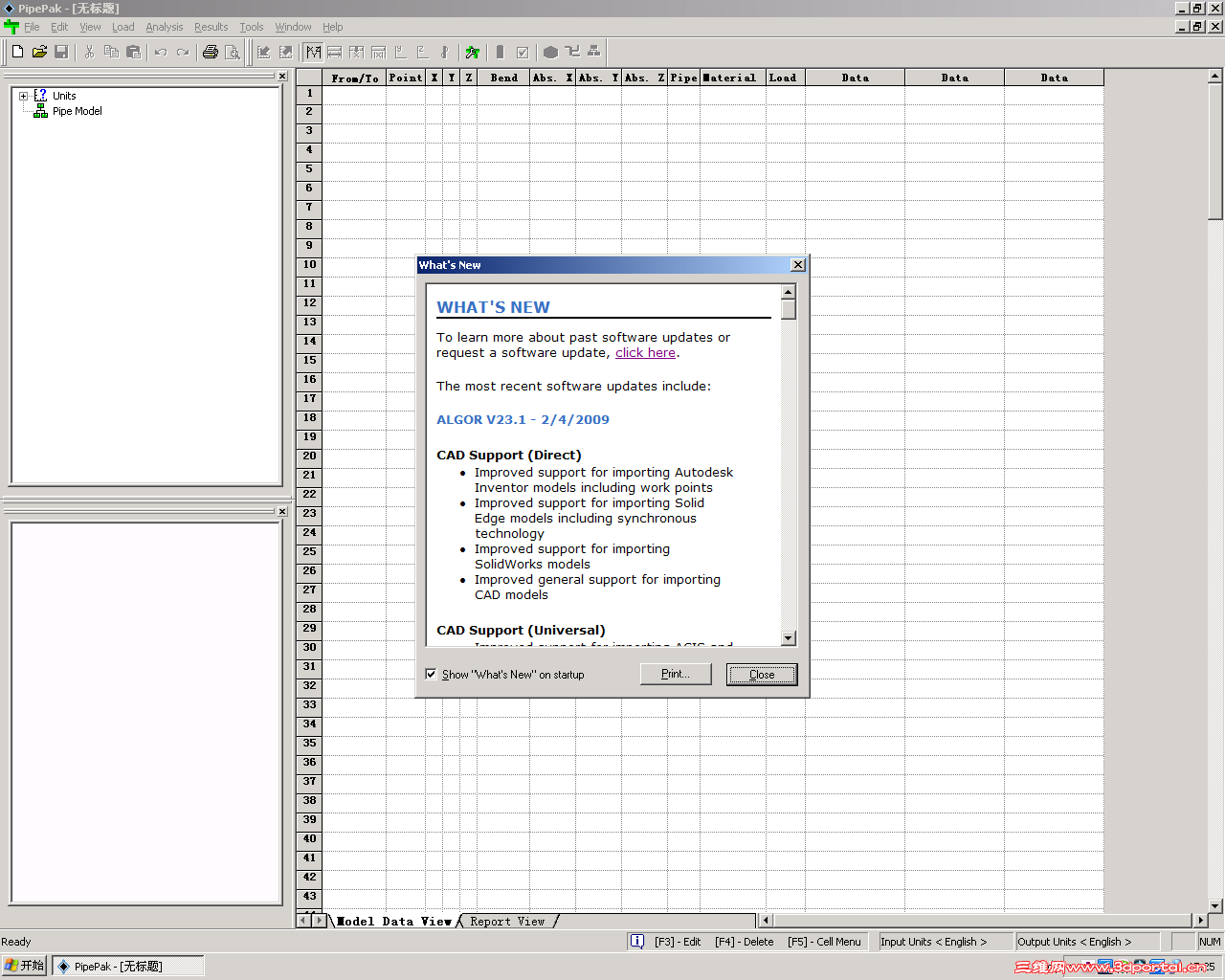Click the pipe routing toolbar icon
Image resolution: width=1225 pixels, height=980 pixels.
click(572, 52)
